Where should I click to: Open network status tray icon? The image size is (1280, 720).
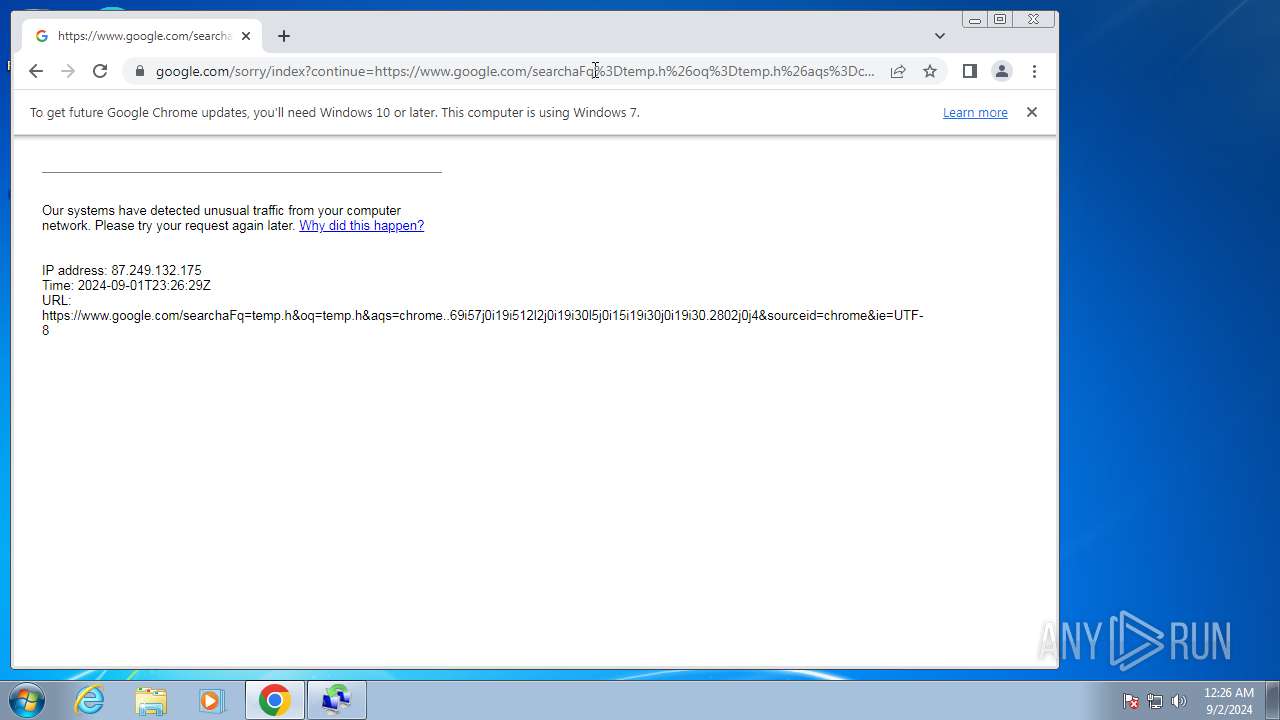(1155, 701)
